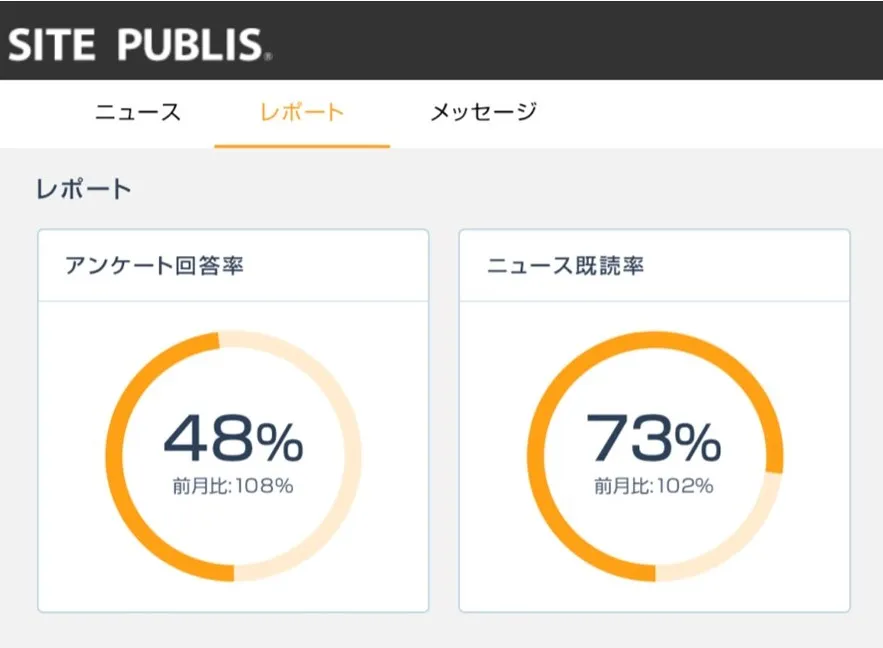Click the 48% survey response value
Screen dimensions: 883x648
[x=232, y=438]
